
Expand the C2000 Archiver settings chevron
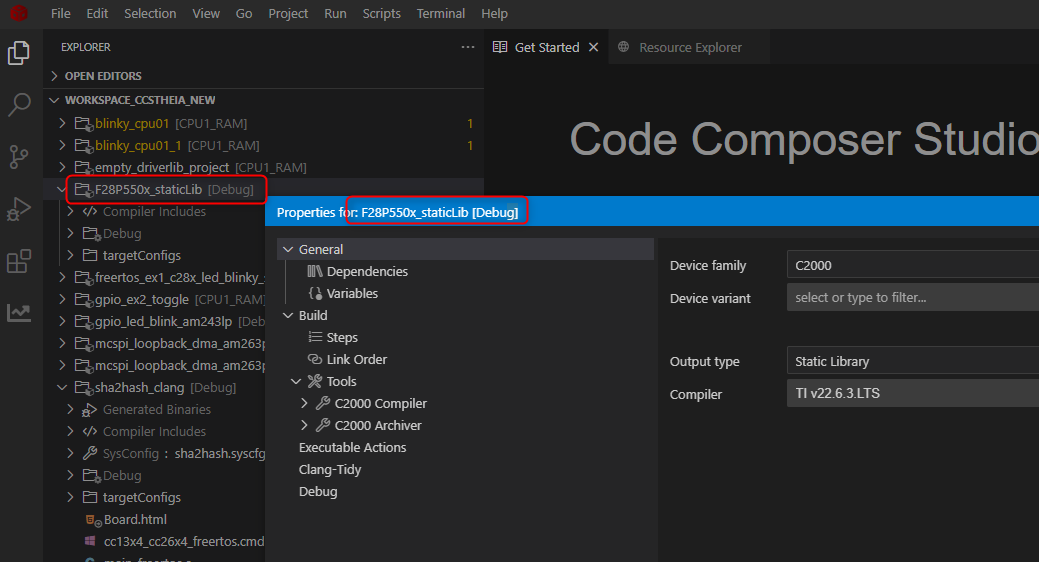pyautogui.click(x=304, y=425)
